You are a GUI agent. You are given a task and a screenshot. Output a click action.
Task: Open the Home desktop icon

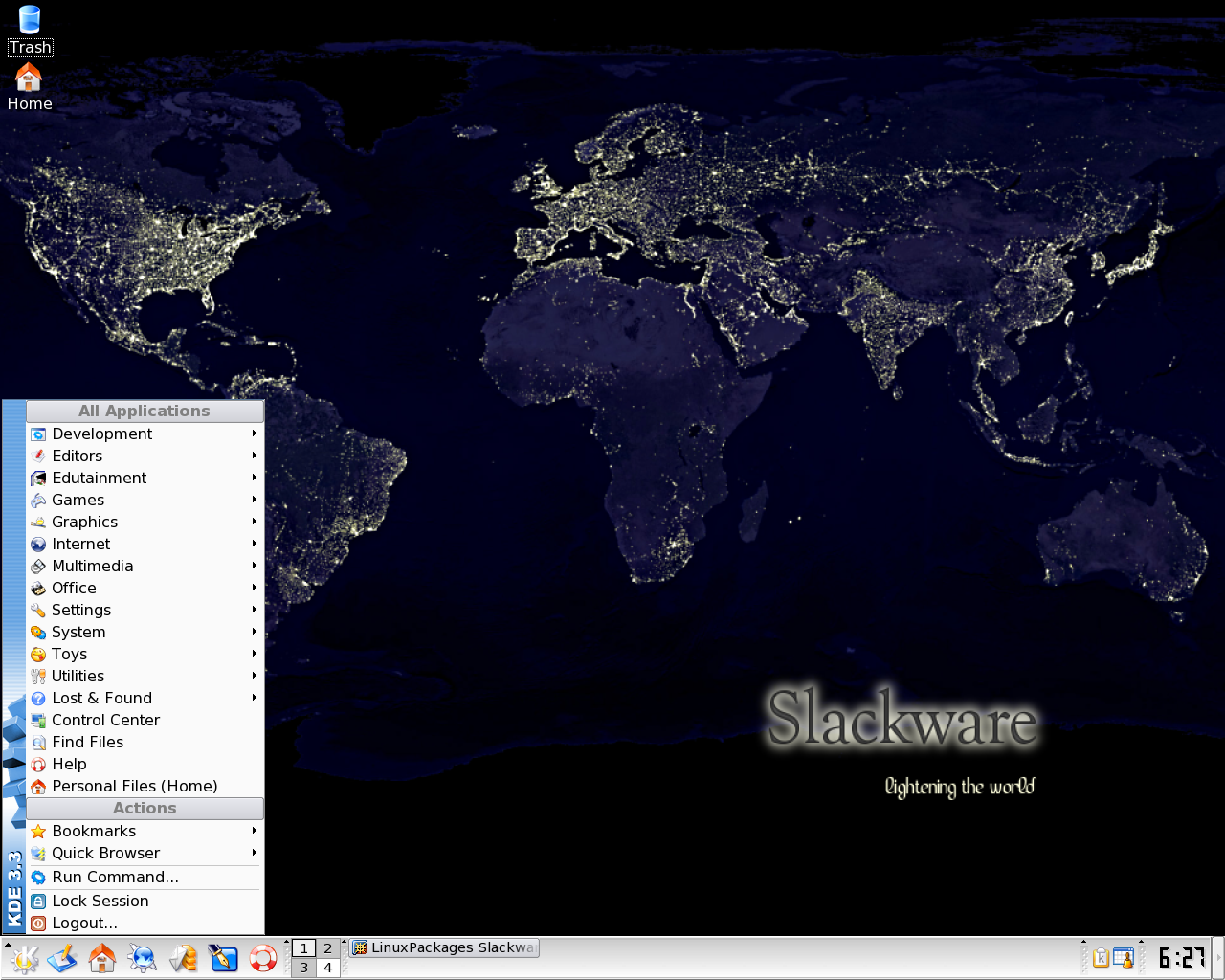click(30, 87)
